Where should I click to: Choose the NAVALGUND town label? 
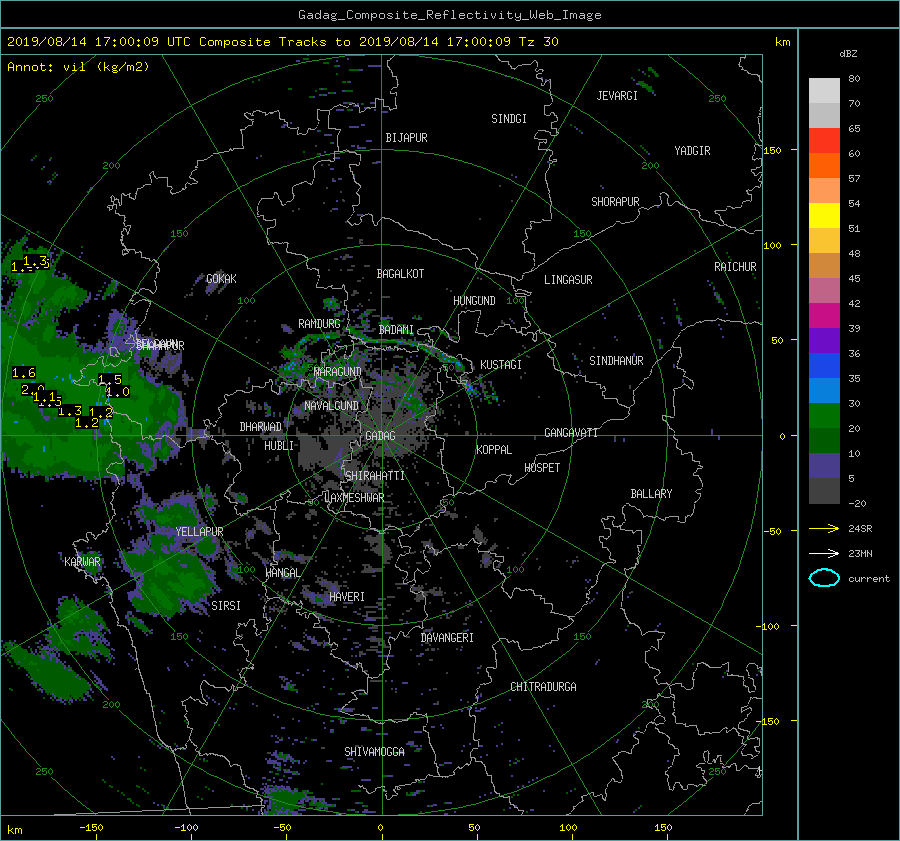click(331, 406)
